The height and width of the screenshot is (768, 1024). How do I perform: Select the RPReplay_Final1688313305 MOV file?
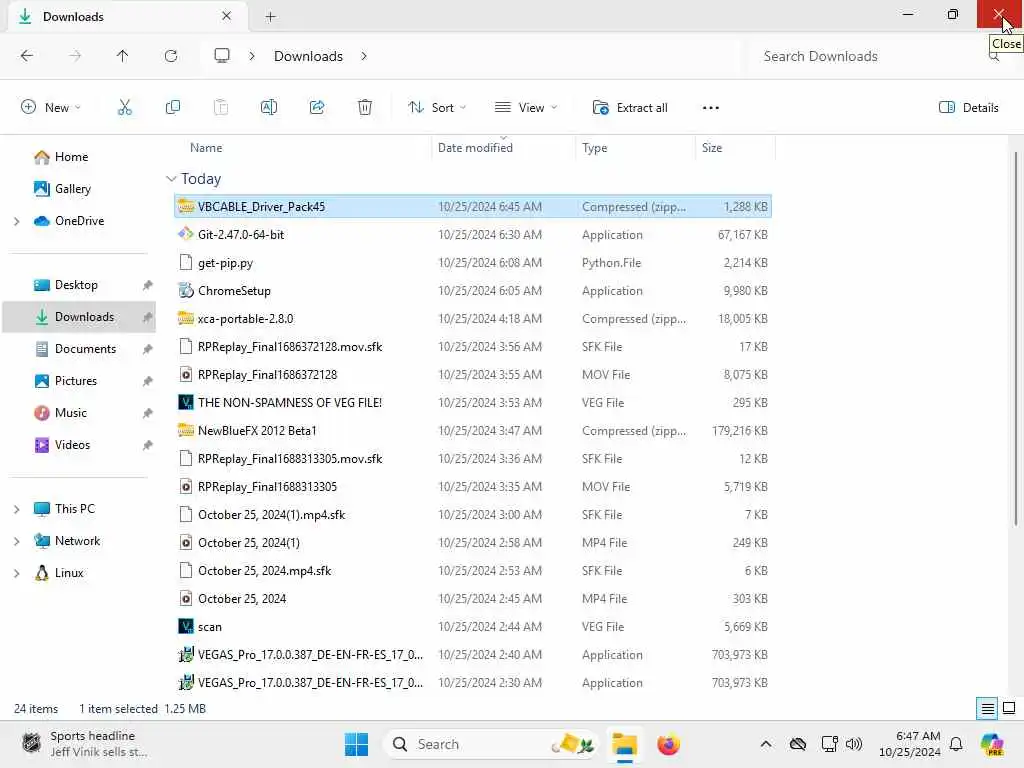click(x=473, y=487)
